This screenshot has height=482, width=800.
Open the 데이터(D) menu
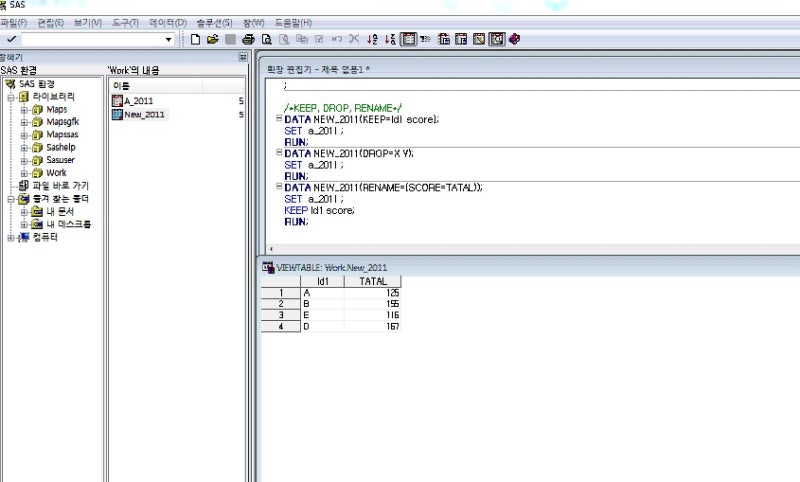[167, 22]
